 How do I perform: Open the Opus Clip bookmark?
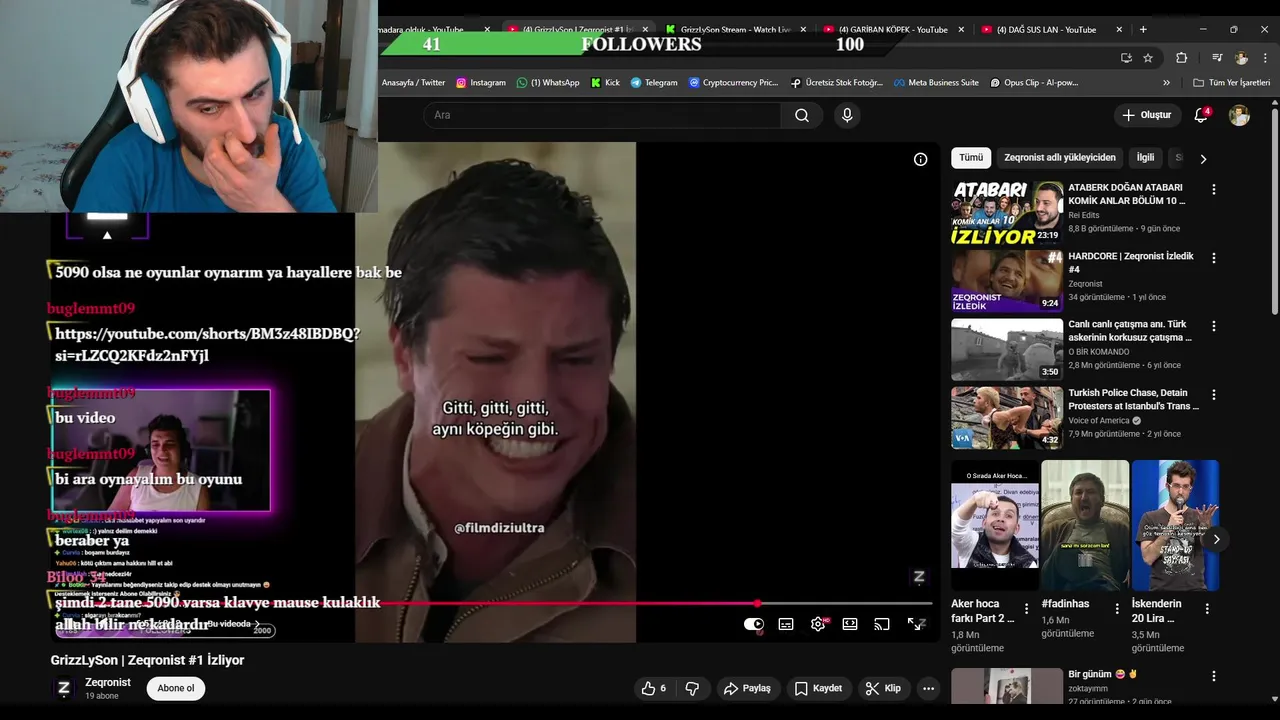click(x=1034, y=83)
